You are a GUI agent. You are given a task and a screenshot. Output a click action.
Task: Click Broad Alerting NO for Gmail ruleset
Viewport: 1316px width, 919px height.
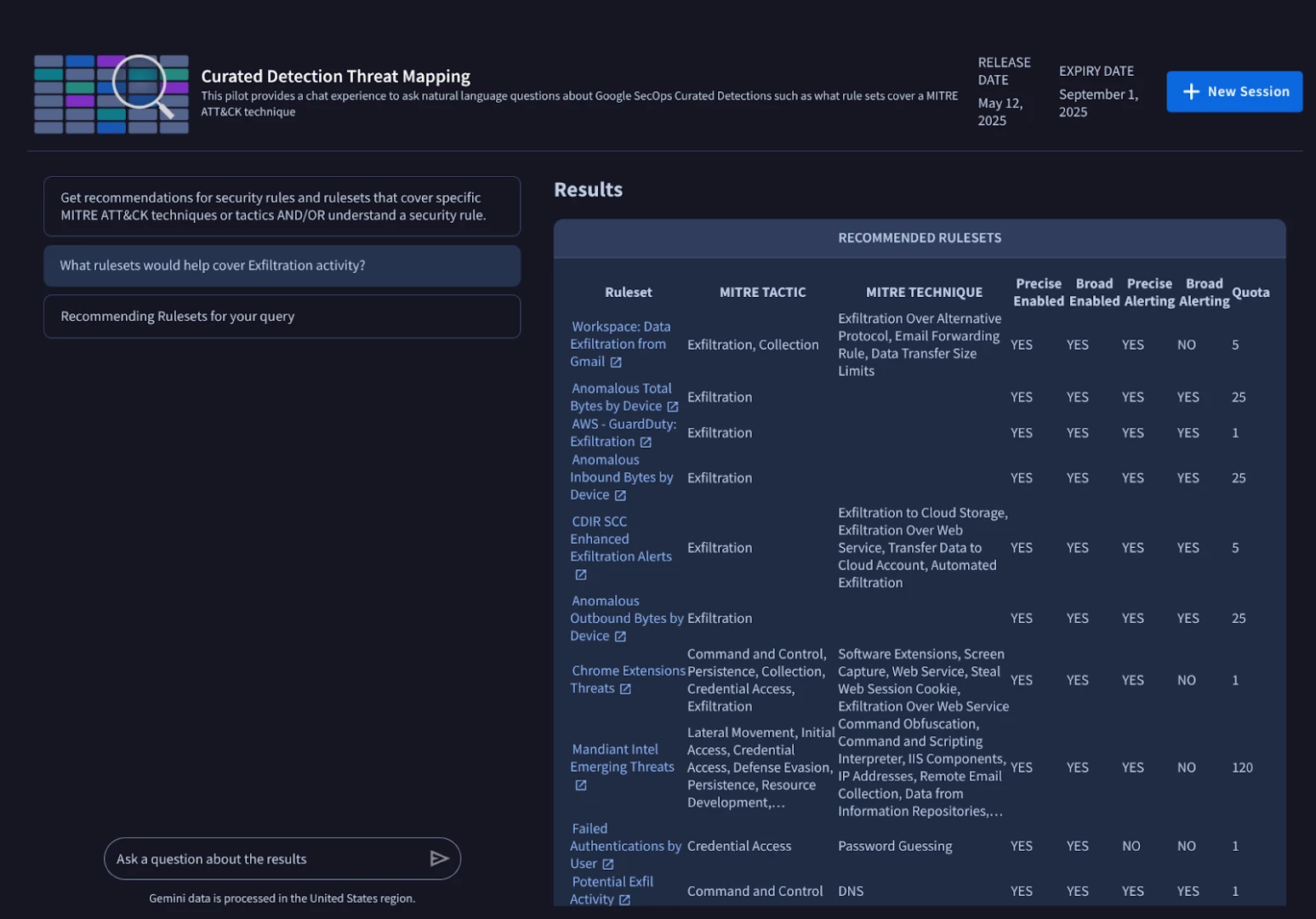(1187, 345)
